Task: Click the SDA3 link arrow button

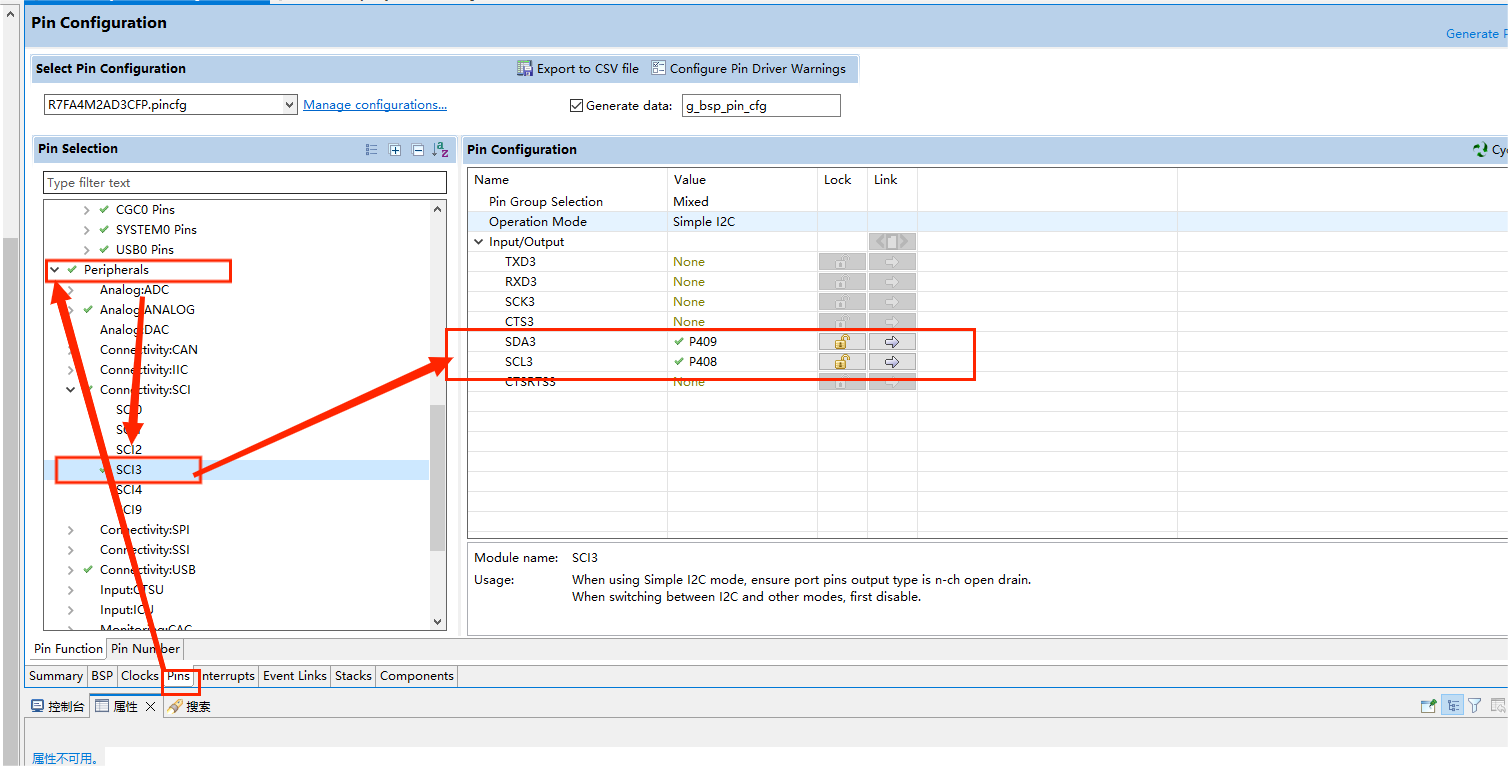Action: click(892, 342)
